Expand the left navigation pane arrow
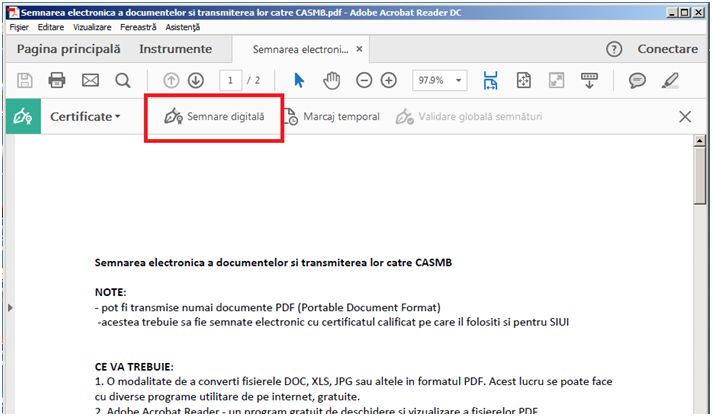Viewport: 712px width, 416px height. click(10, 308)
